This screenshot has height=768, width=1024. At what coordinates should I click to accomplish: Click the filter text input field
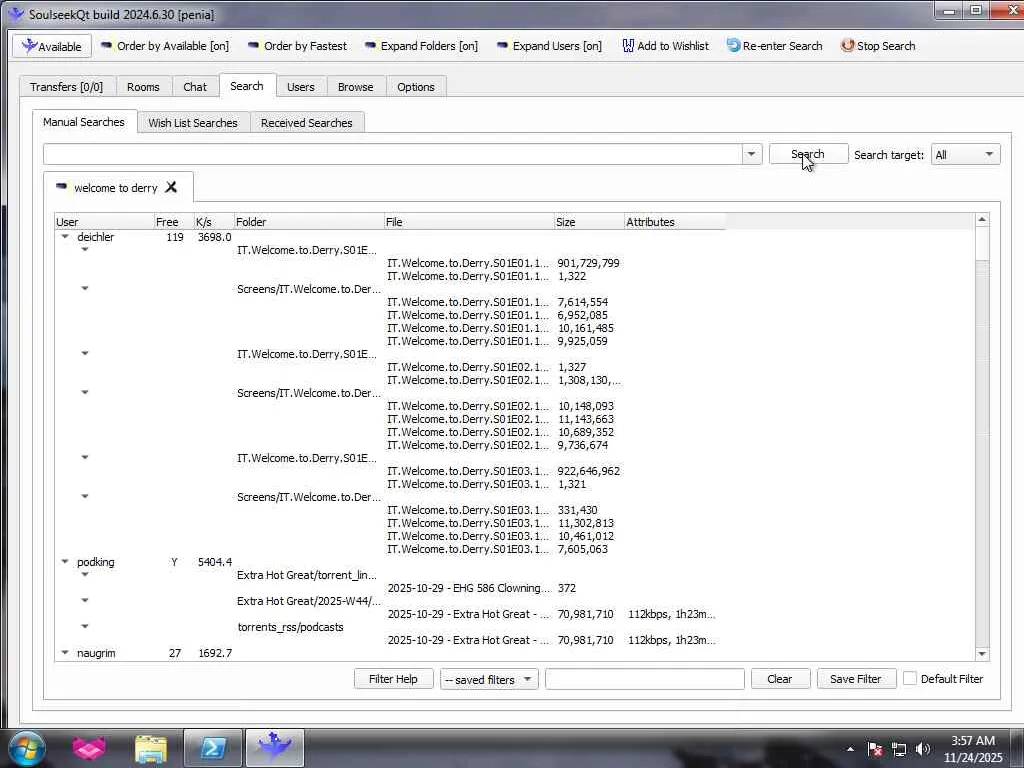point(645,679)
